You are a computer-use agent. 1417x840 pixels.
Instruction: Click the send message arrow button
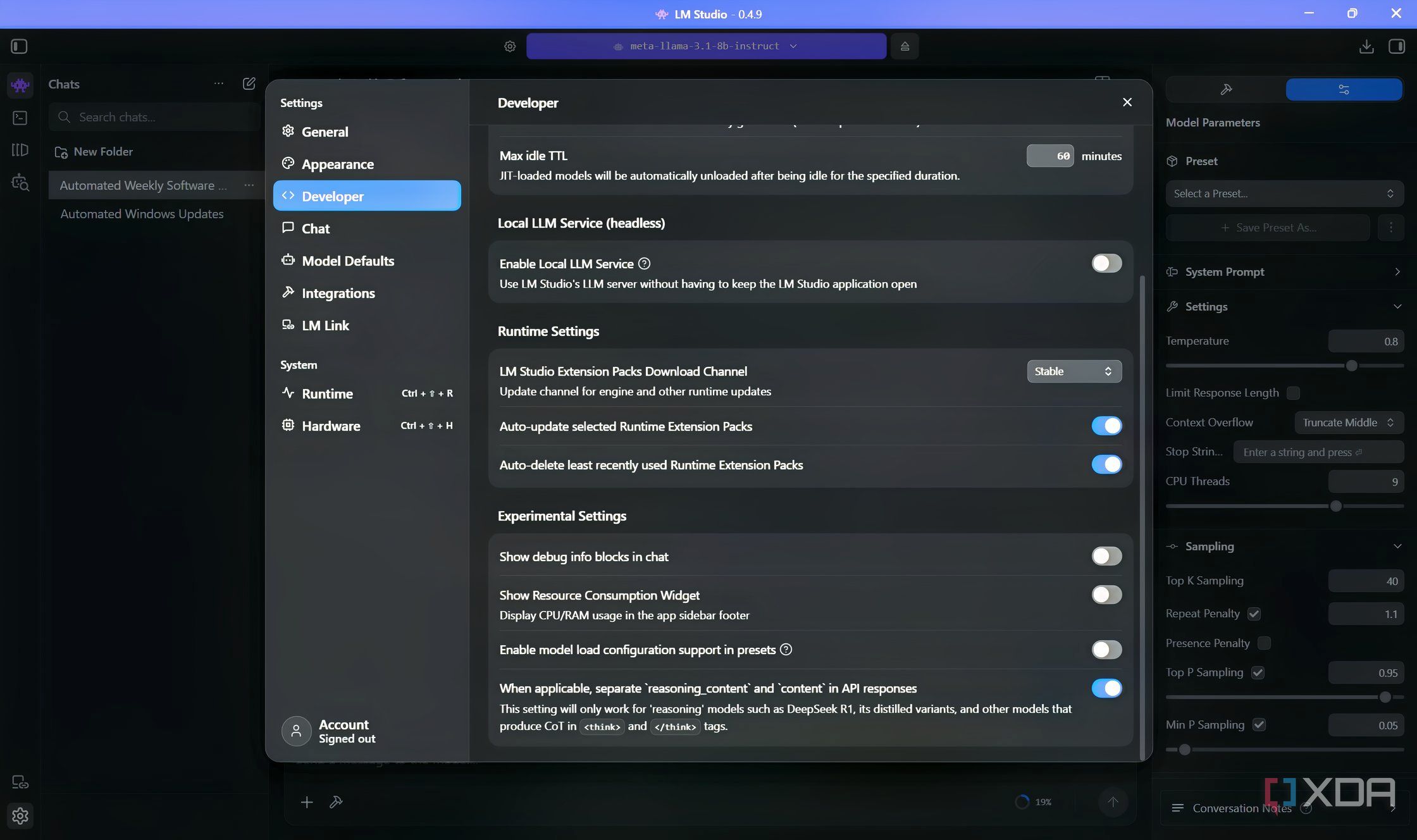coord(1113,802)
